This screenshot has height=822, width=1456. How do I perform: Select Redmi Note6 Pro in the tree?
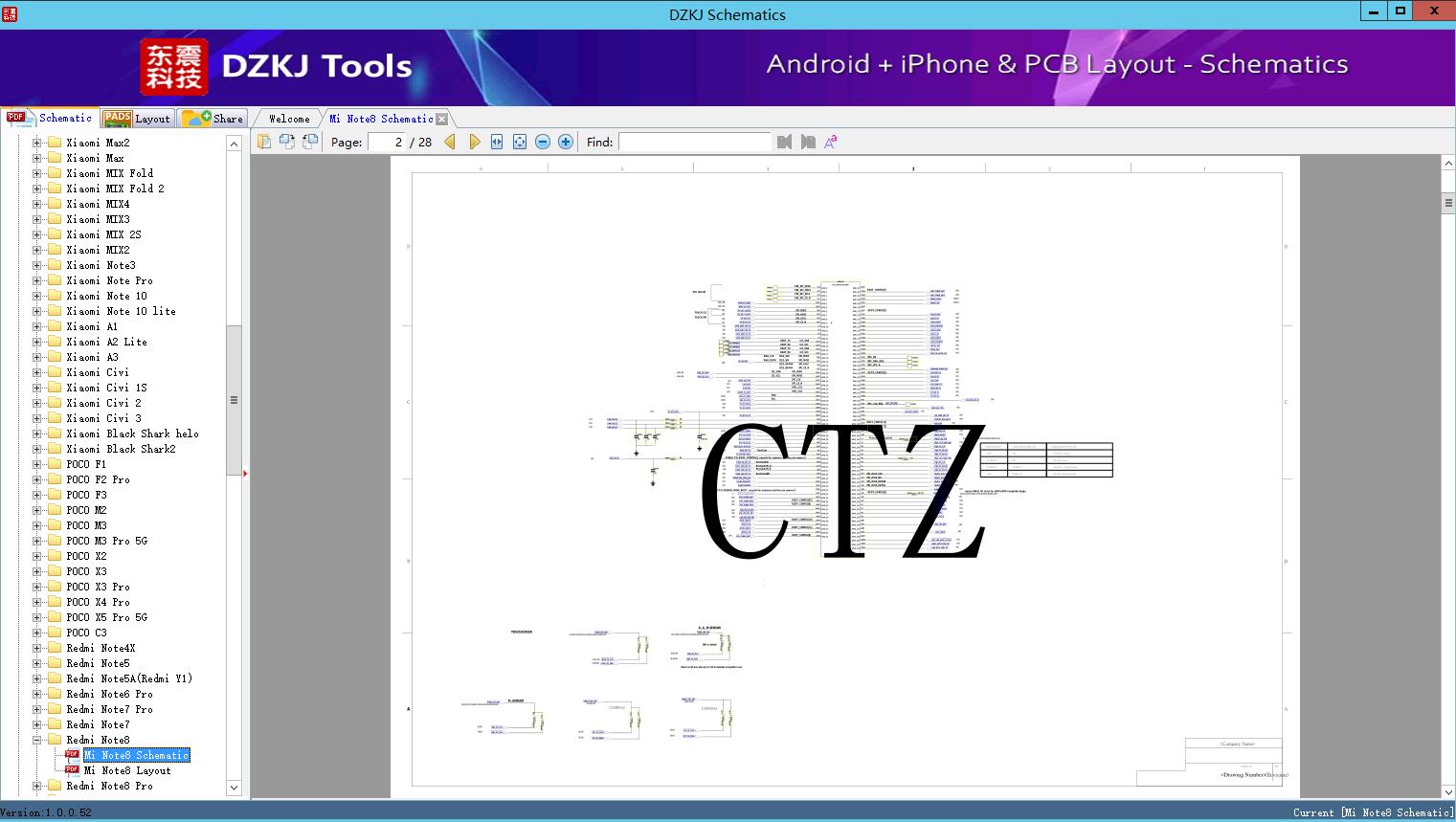[109, 694]
